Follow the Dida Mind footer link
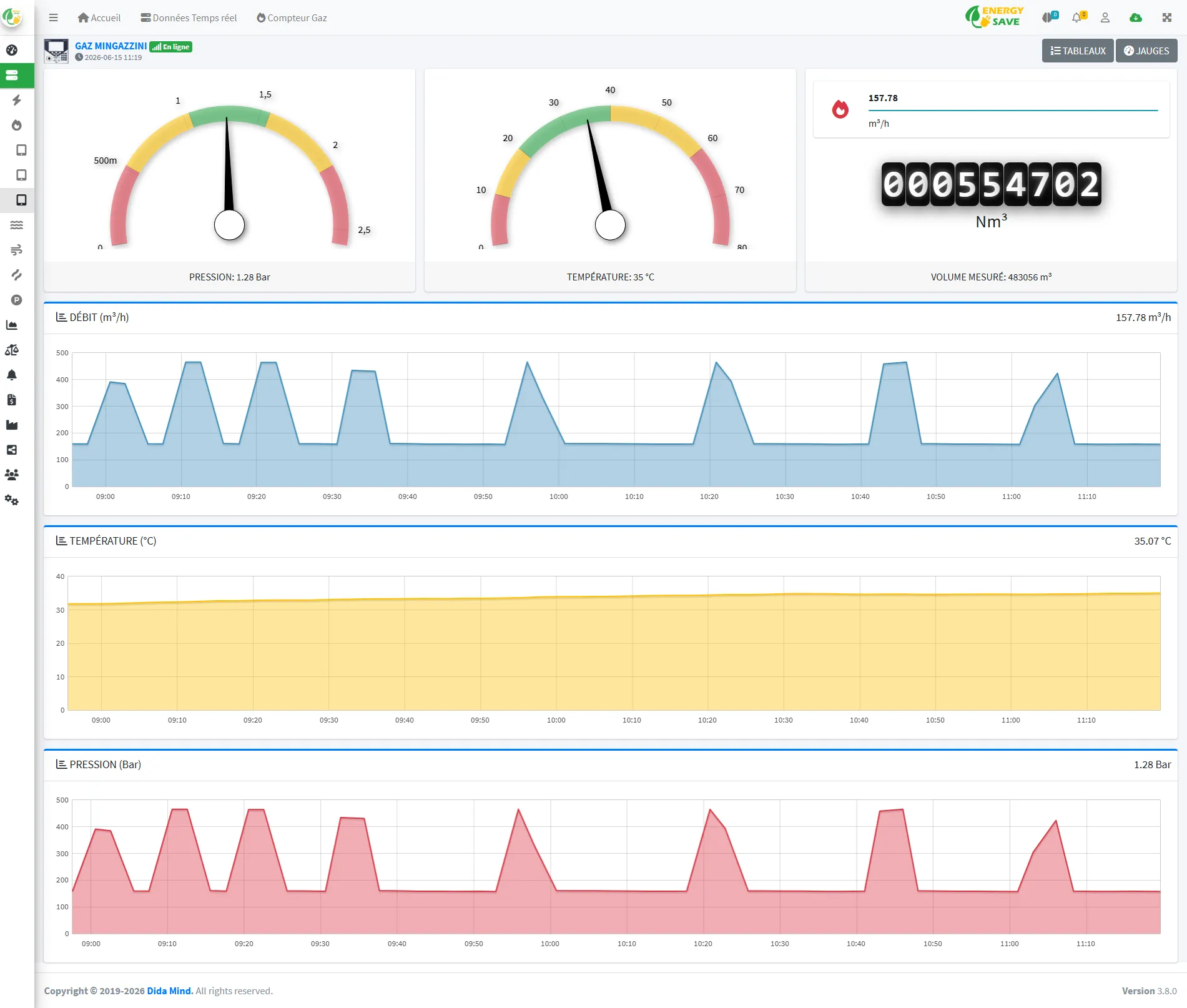Screen dimensions: 1187x1008 [x=170, y=991]
